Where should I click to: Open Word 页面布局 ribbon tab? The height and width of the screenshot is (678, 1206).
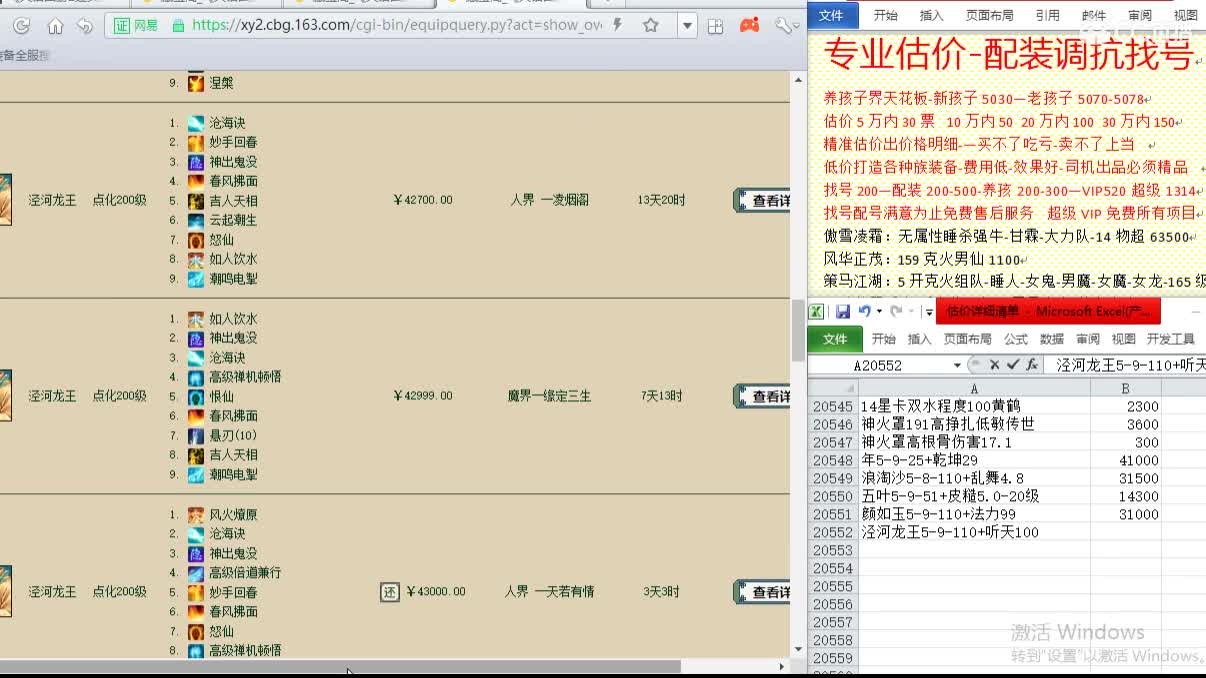(x=989, y=15)
